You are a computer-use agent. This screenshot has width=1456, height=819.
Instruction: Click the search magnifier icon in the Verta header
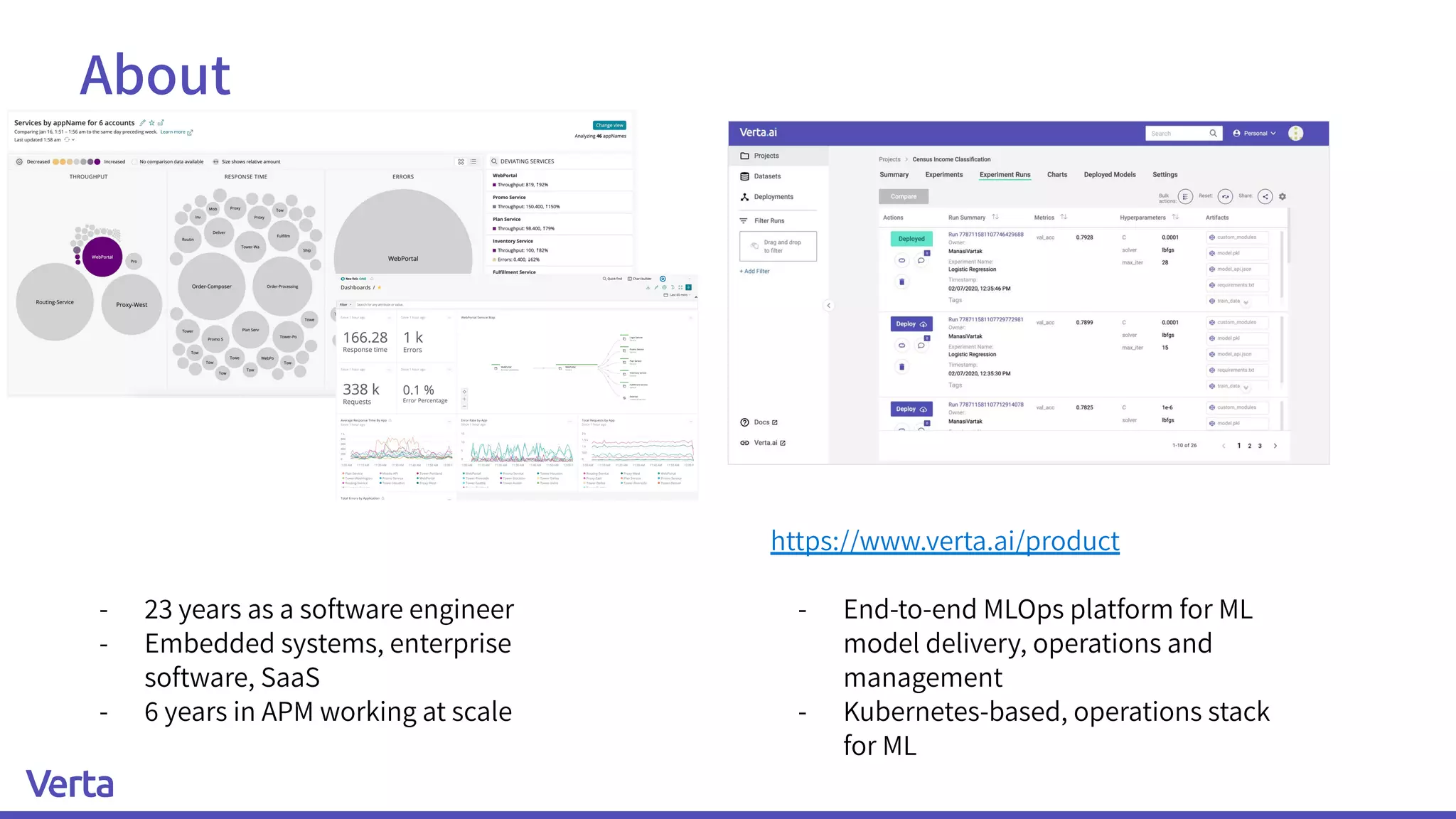click(x=1213, y=134)
